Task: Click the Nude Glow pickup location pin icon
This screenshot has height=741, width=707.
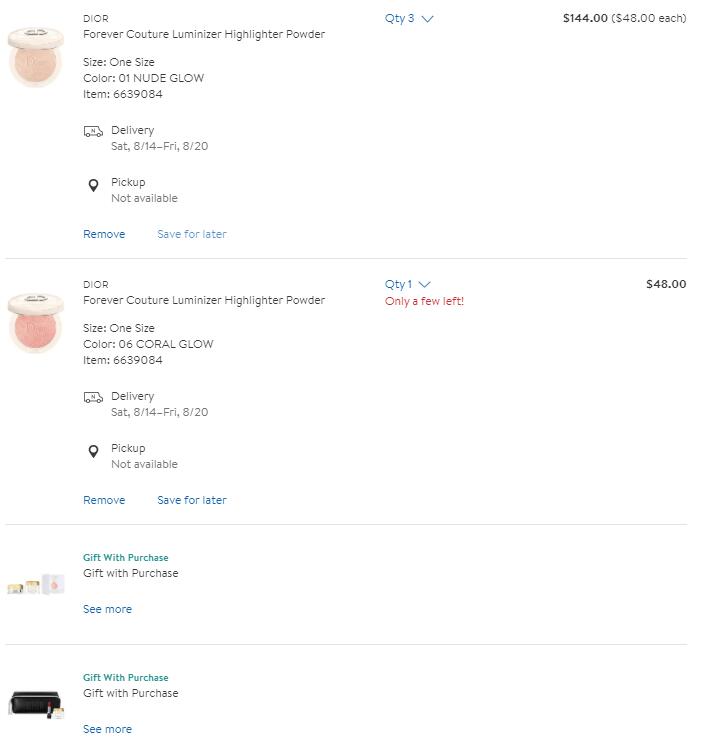Action: [93, 185]
